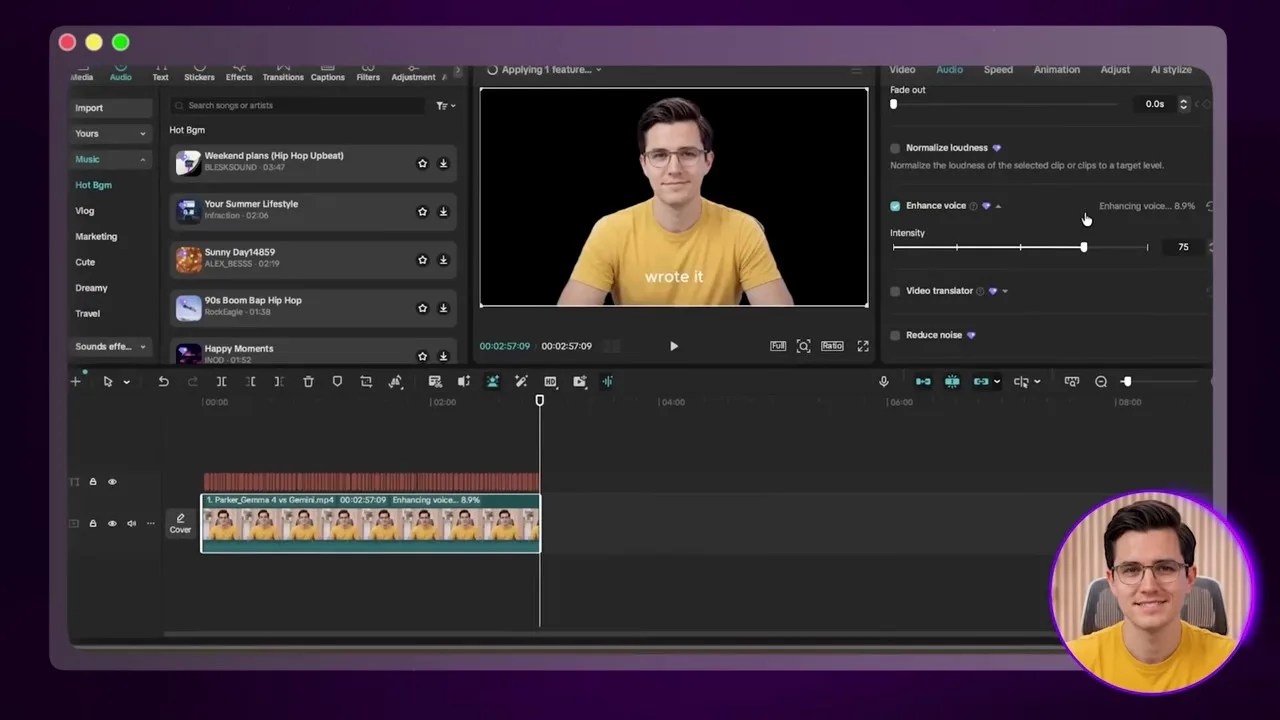Select the Parker_Gemma 4 vs Gemini.mp4 clip
The image size is (1280, 720).
(371, 523)
